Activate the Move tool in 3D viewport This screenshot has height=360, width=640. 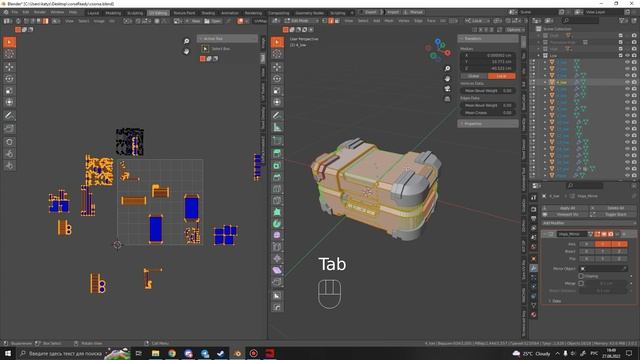(277, 67)
